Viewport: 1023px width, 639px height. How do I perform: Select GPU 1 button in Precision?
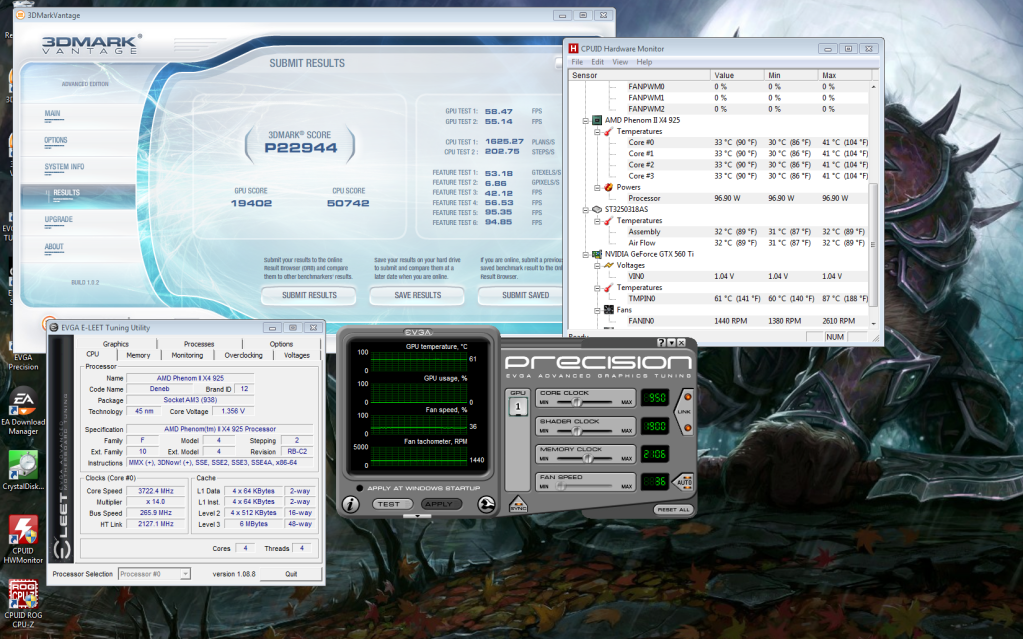click(518, 407)
